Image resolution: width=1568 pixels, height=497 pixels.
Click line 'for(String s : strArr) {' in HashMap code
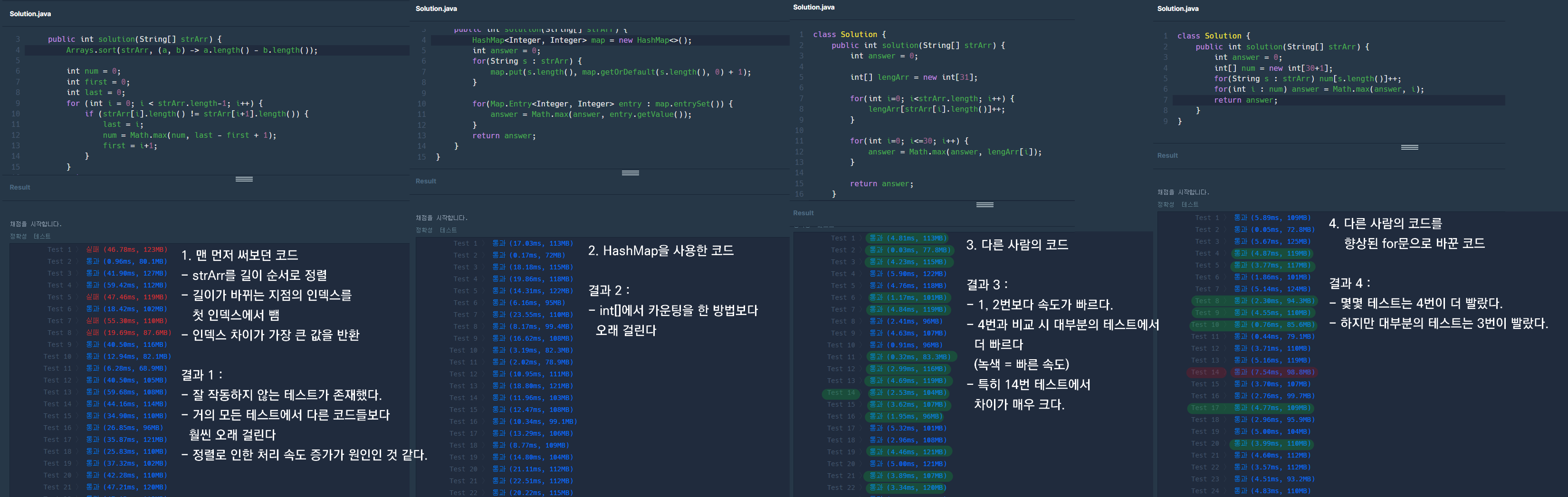coord(527,61)
